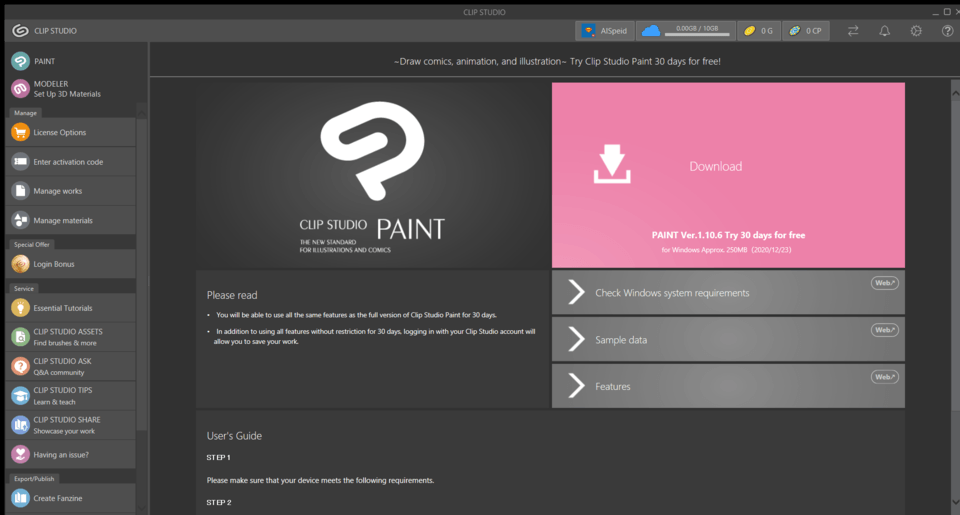
Task: Click the Download label on pink banner
Action: point(716,167)
